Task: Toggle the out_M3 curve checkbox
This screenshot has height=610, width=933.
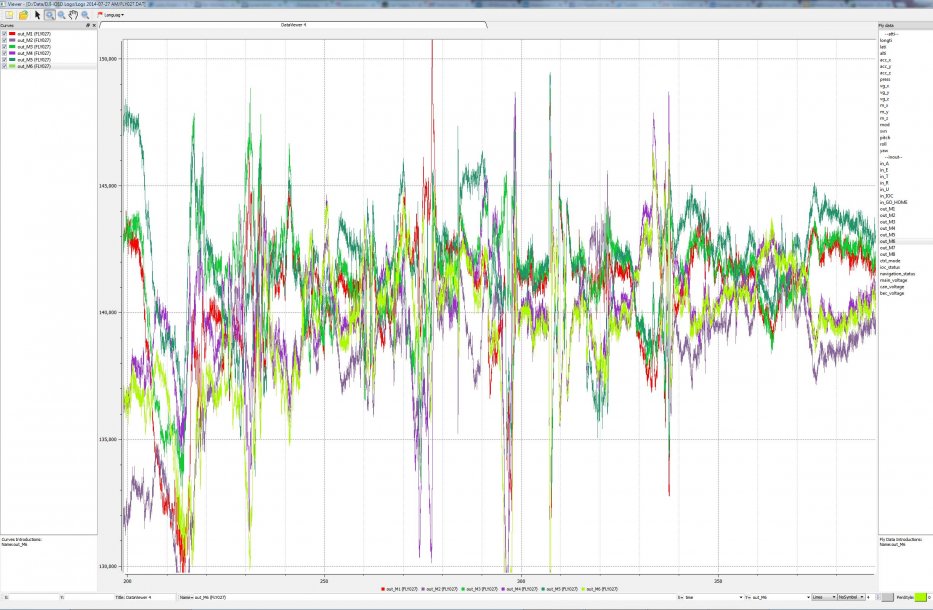Action: coord(4,47)
